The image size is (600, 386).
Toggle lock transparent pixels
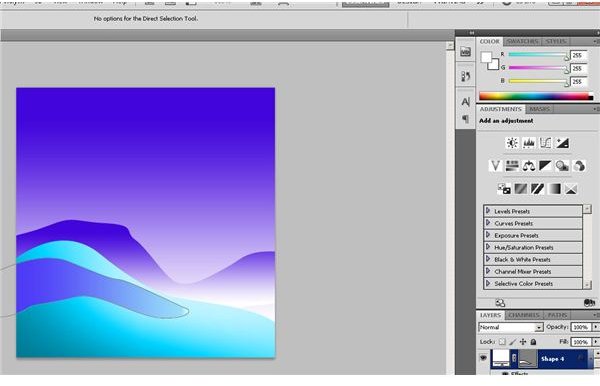pyautogui.click(x=502, y=342)
